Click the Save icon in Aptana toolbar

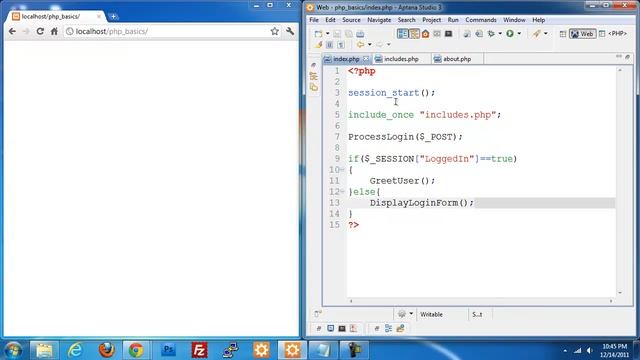(x=337, y=34)
